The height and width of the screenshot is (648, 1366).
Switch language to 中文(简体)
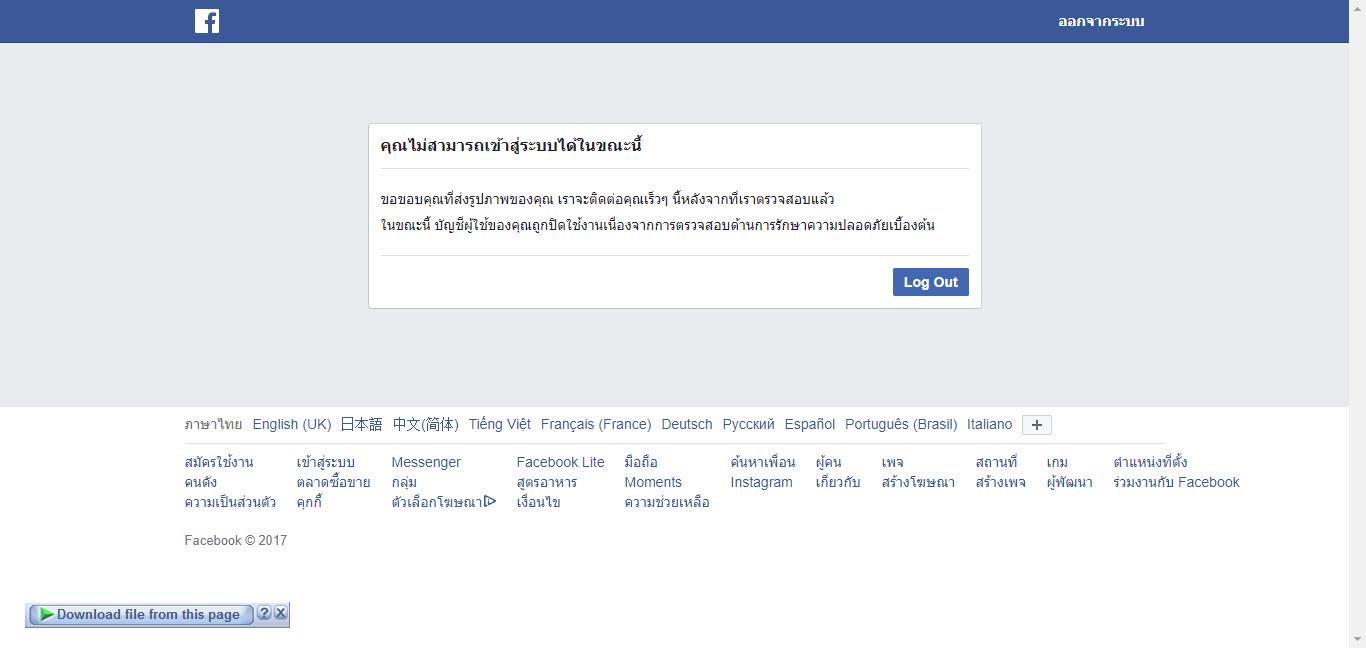(426, 424)
